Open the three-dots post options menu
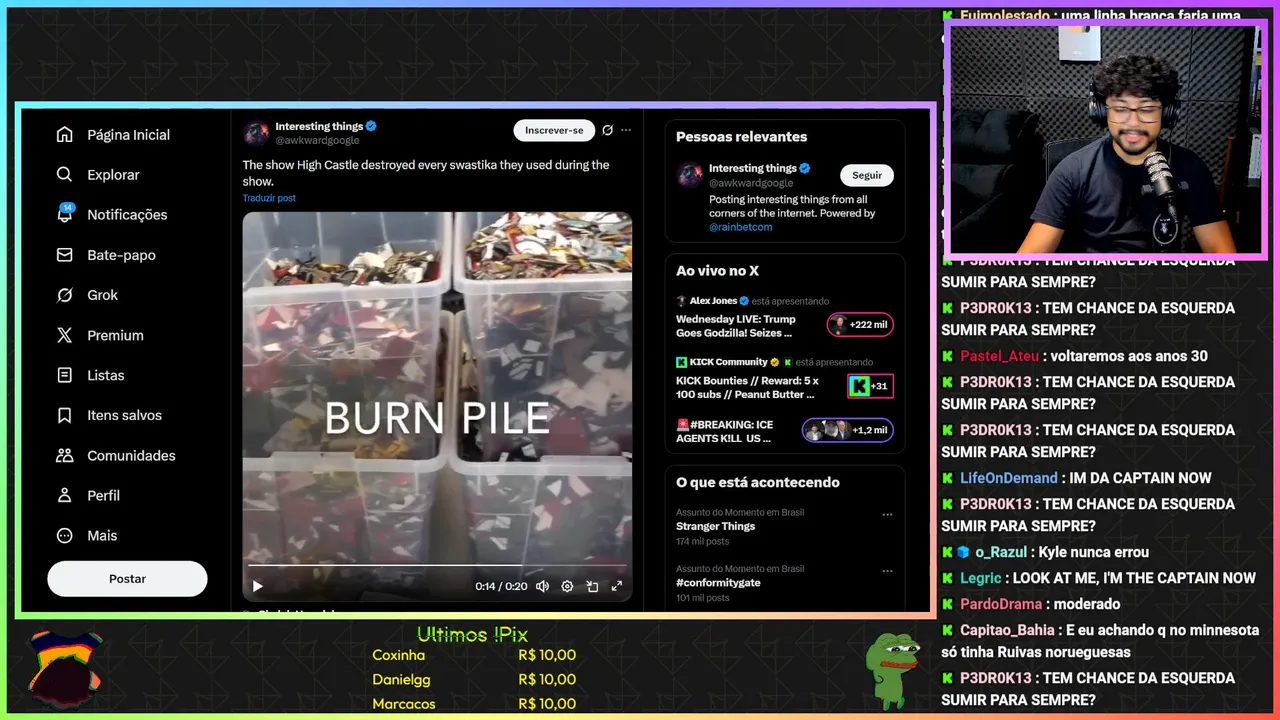1280x720 pixels. 626,130
